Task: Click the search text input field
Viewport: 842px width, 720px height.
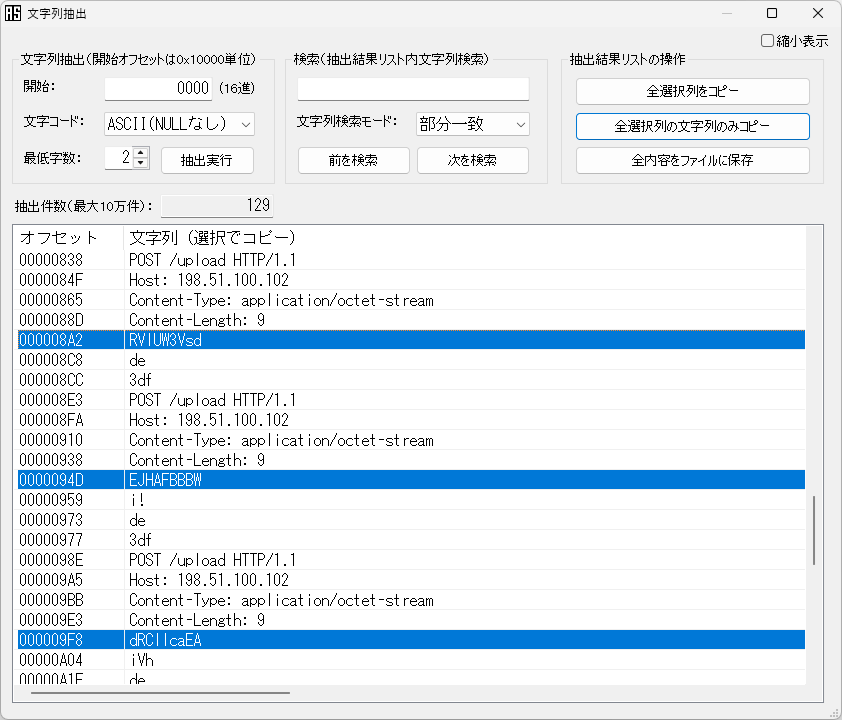Action: pyautogui.click(x=412, y=89)
